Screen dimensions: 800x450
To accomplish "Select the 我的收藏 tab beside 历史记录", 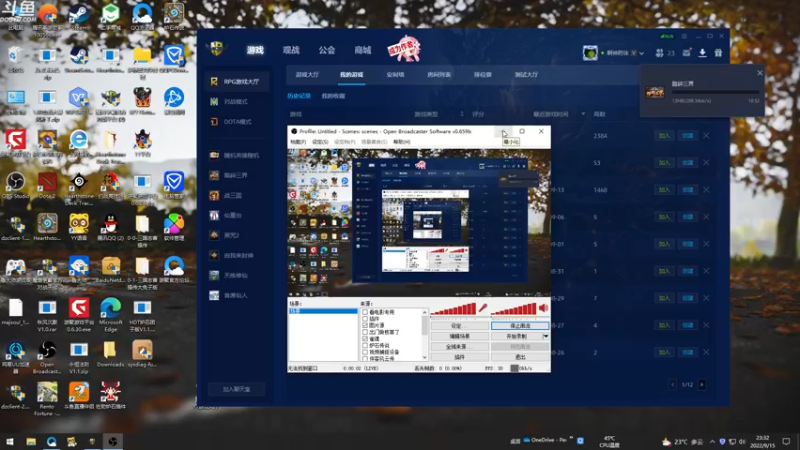I will (x=333, y=96).
